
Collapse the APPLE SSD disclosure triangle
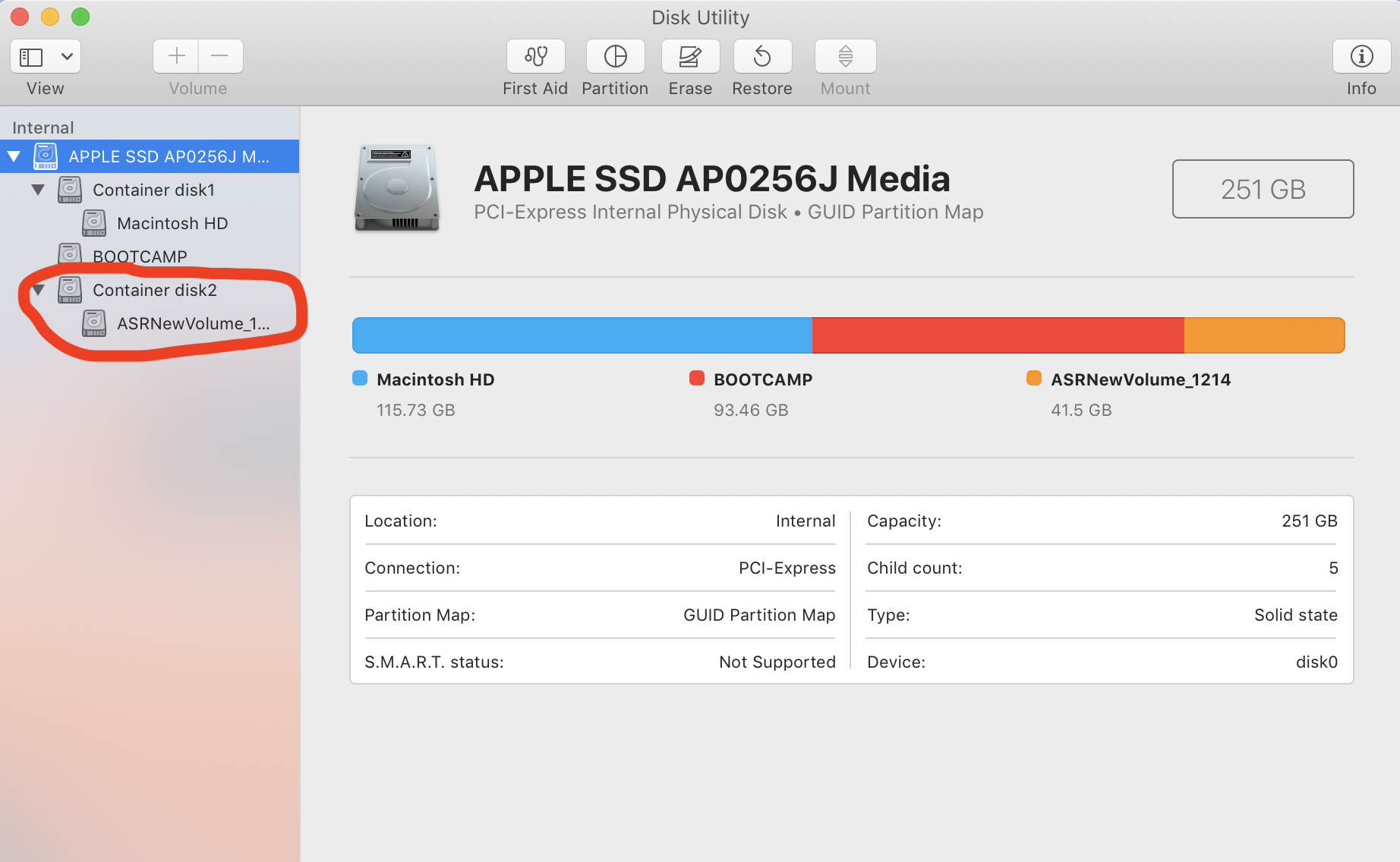point(14,156)
